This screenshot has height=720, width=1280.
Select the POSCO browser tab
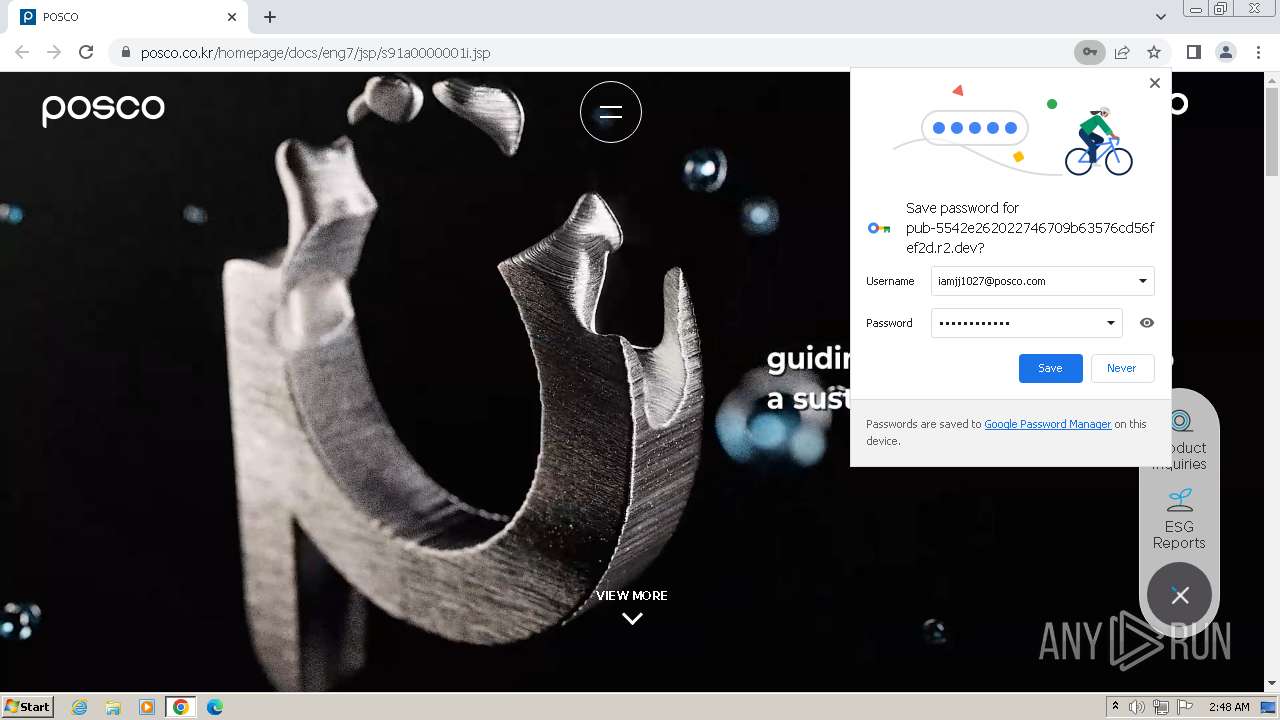click(x=130, y=17)
